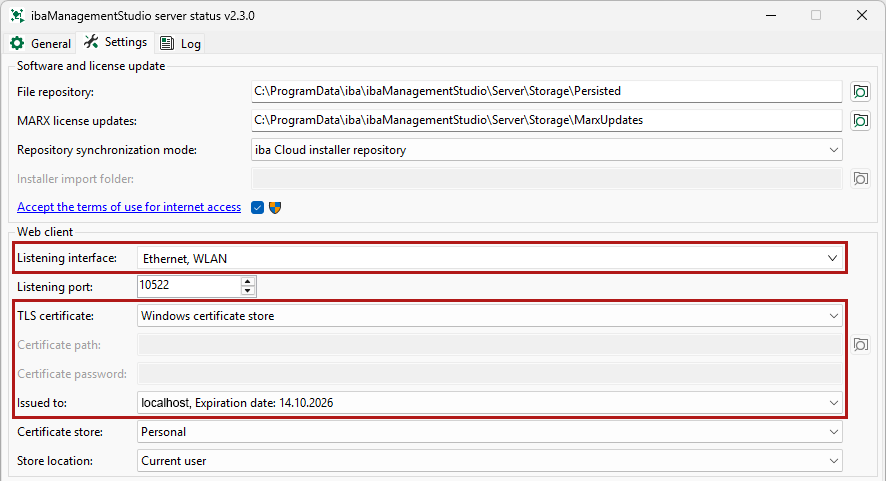This screenshot has width=886, height=481.
Task: Click into the File repository path field
Action: point(546,91)
